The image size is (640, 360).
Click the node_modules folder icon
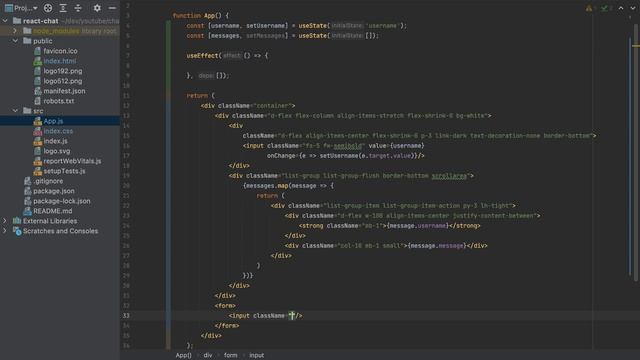(27, 31)
